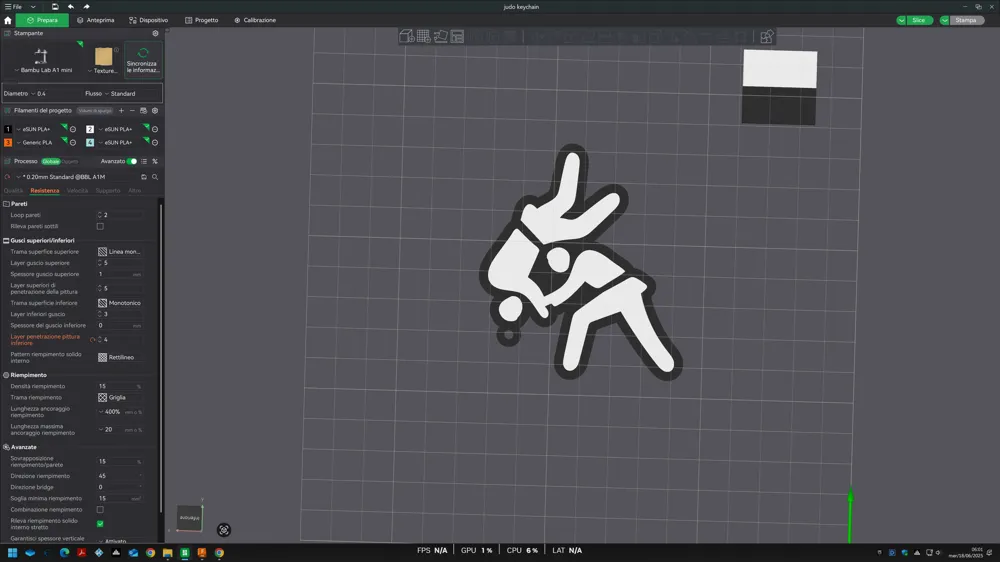
Task: Click Add plate grid toolbar icon
Action: coord(423,36)
